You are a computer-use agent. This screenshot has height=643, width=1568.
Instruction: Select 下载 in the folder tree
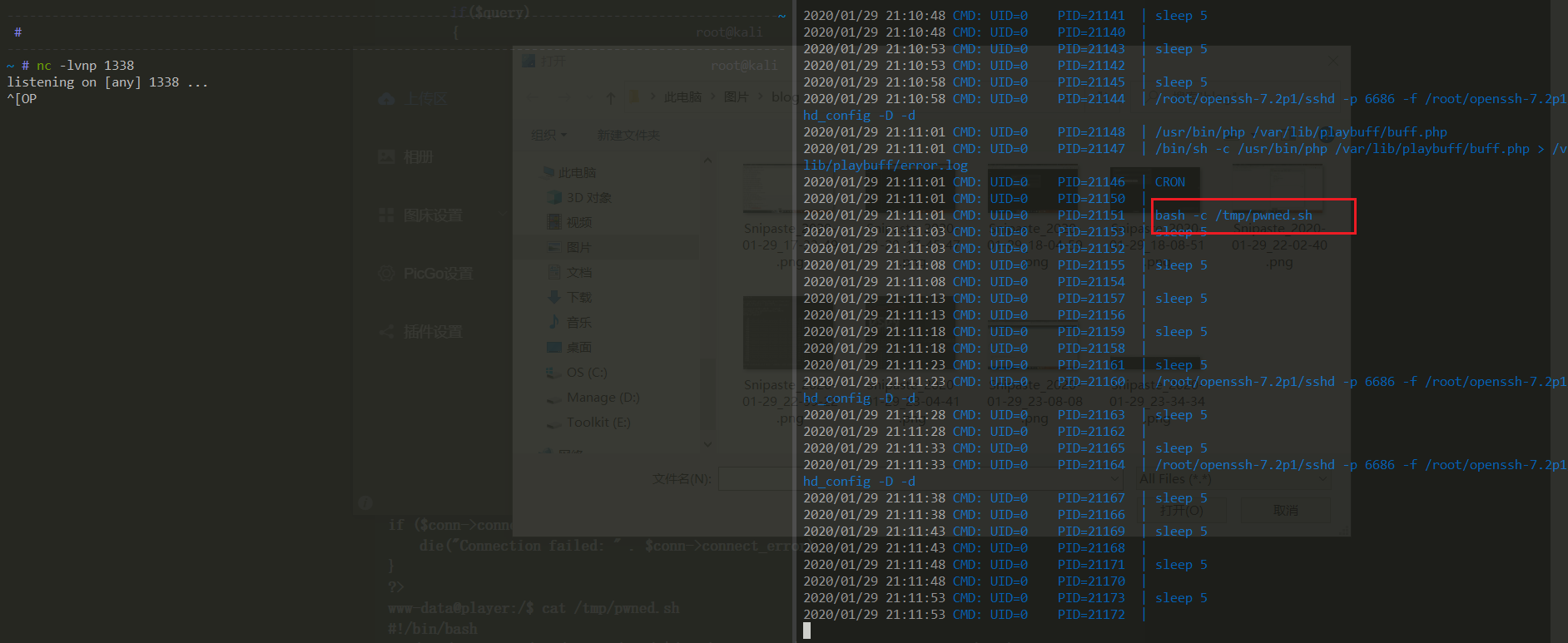point(578,298)
